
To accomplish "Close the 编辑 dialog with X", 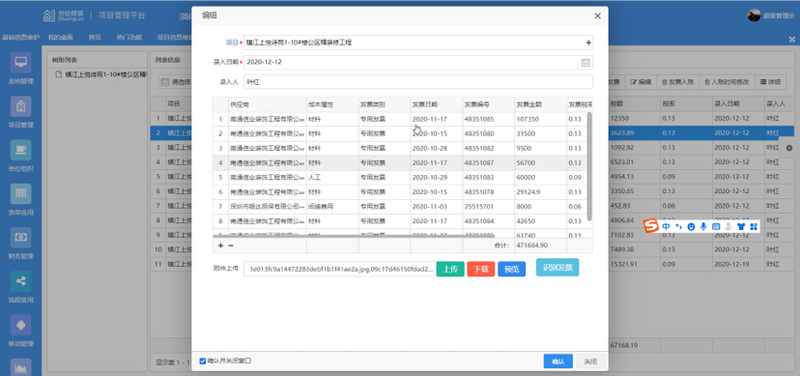I will point(597,16).
